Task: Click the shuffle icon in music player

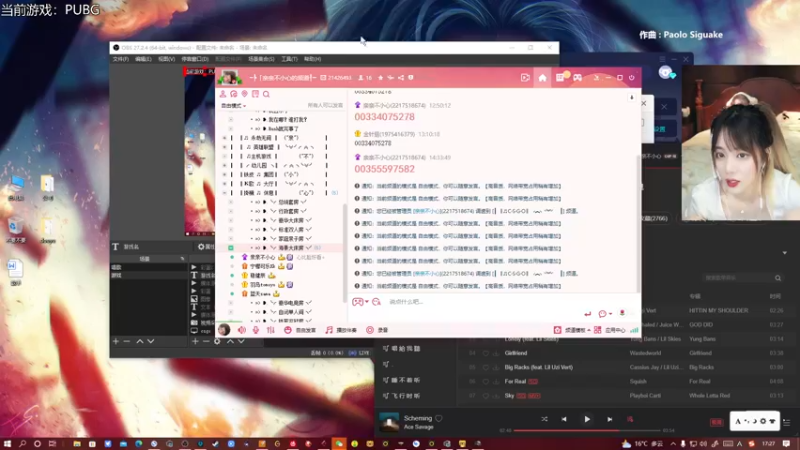Action: click(544, 419)
